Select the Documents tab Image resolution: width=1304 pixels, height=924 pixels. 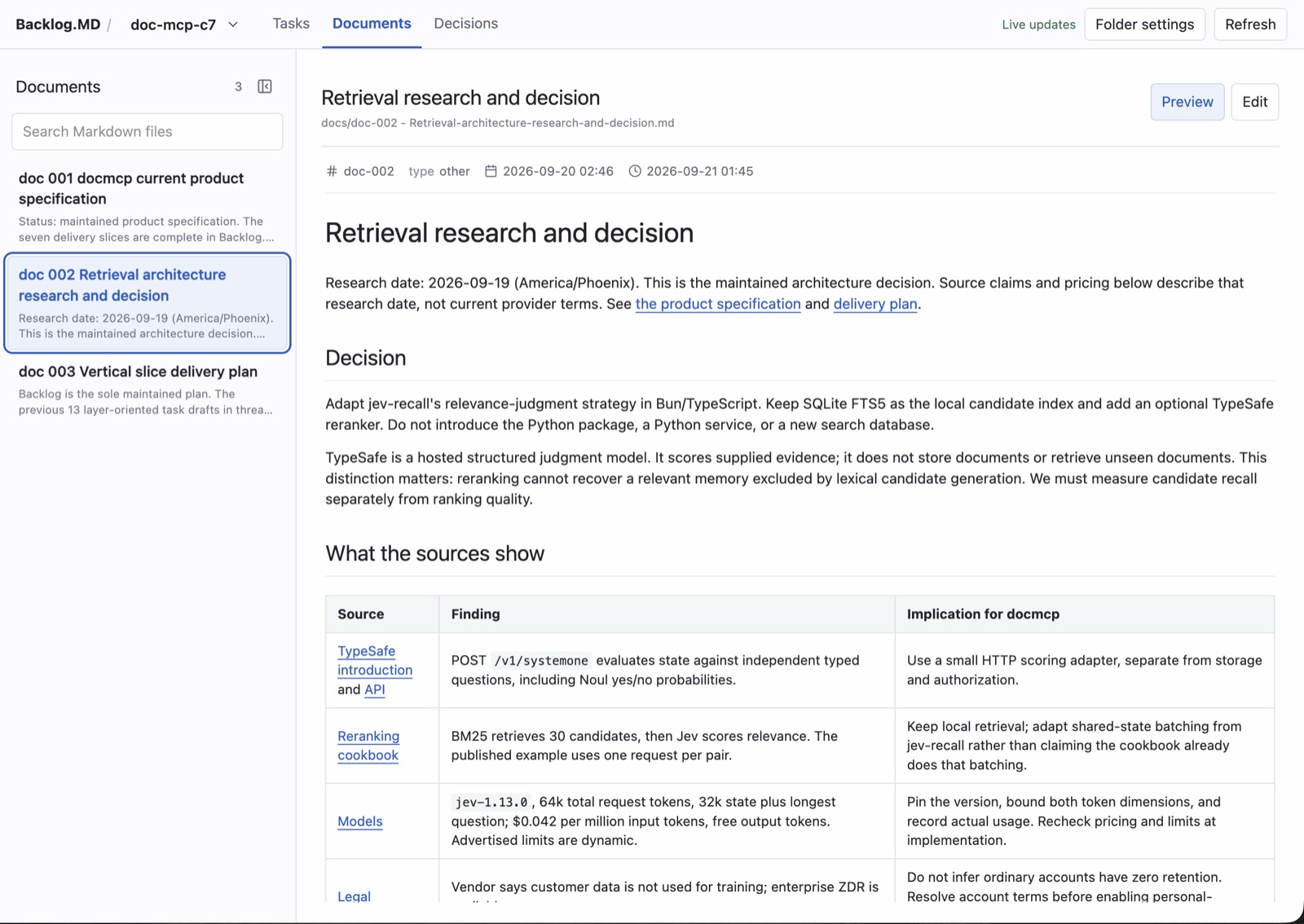(372, 24)
